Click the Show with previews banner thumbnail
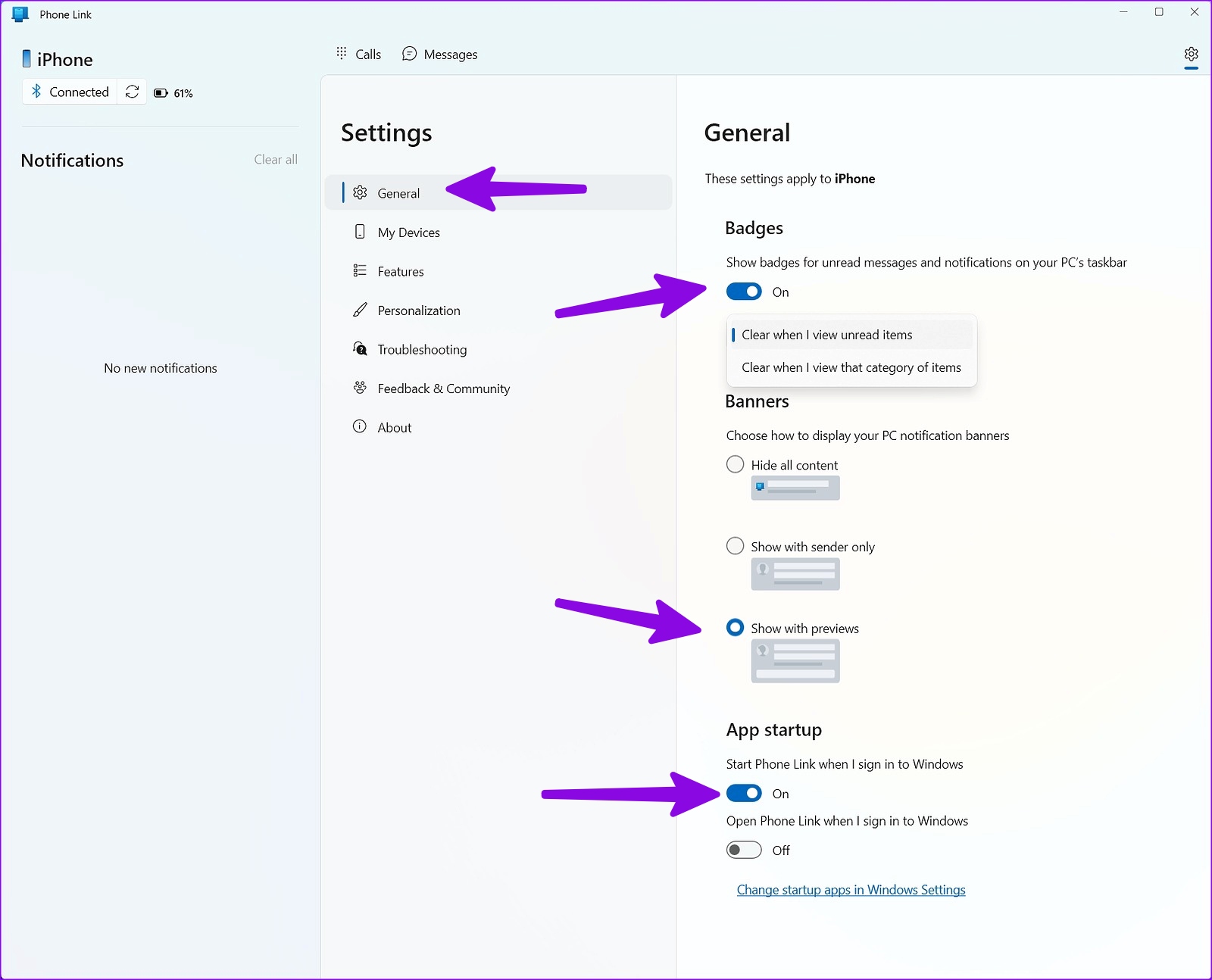1212x980 pixels. (795, 661)
